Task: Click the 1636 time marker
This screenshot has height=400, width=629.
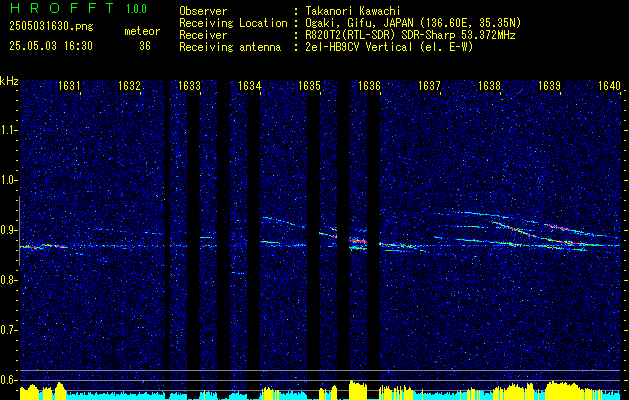Action: 369,86
